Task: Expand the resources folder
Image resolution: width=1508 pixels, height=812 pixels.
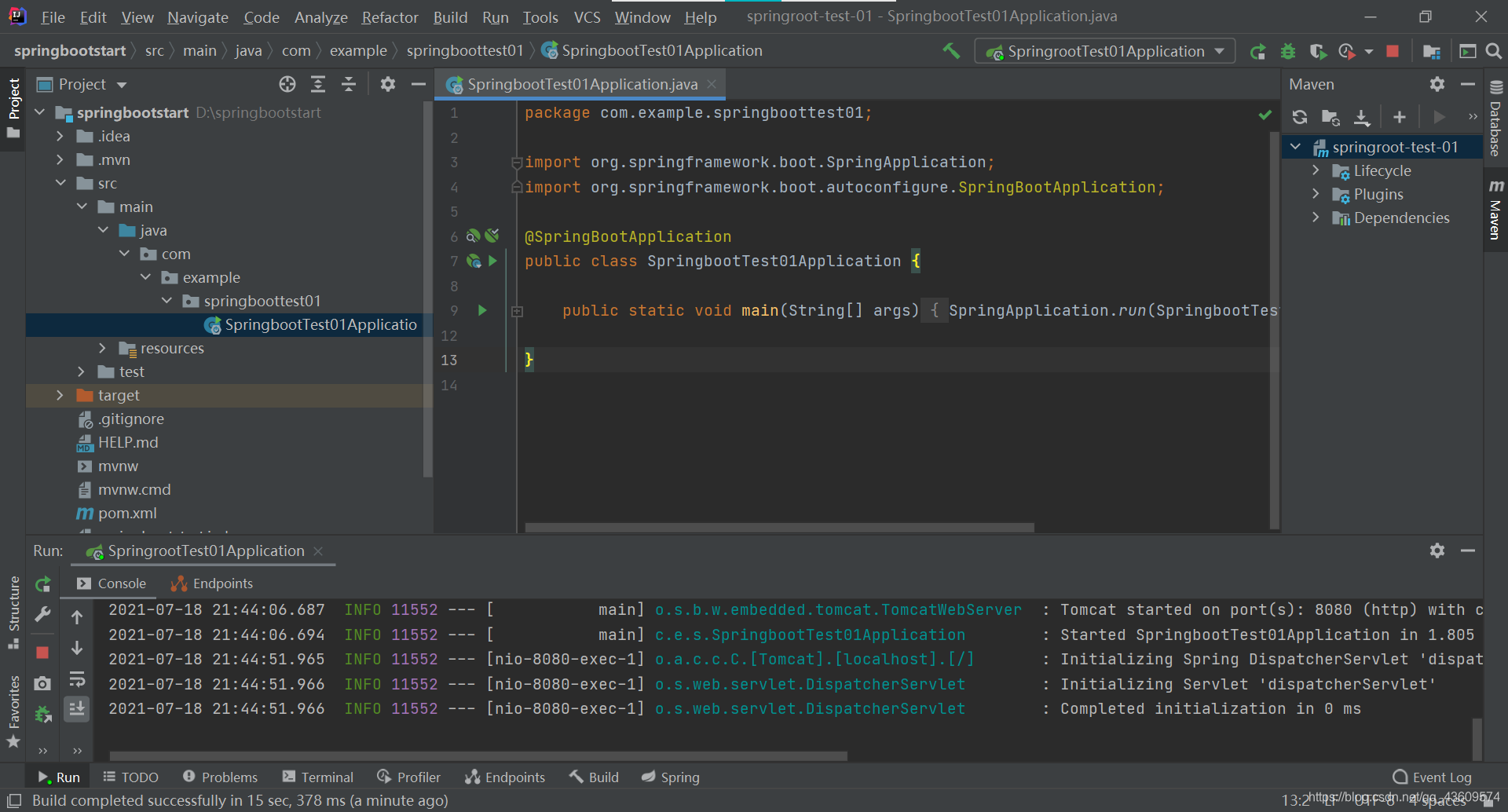Action: click(102, 348)
